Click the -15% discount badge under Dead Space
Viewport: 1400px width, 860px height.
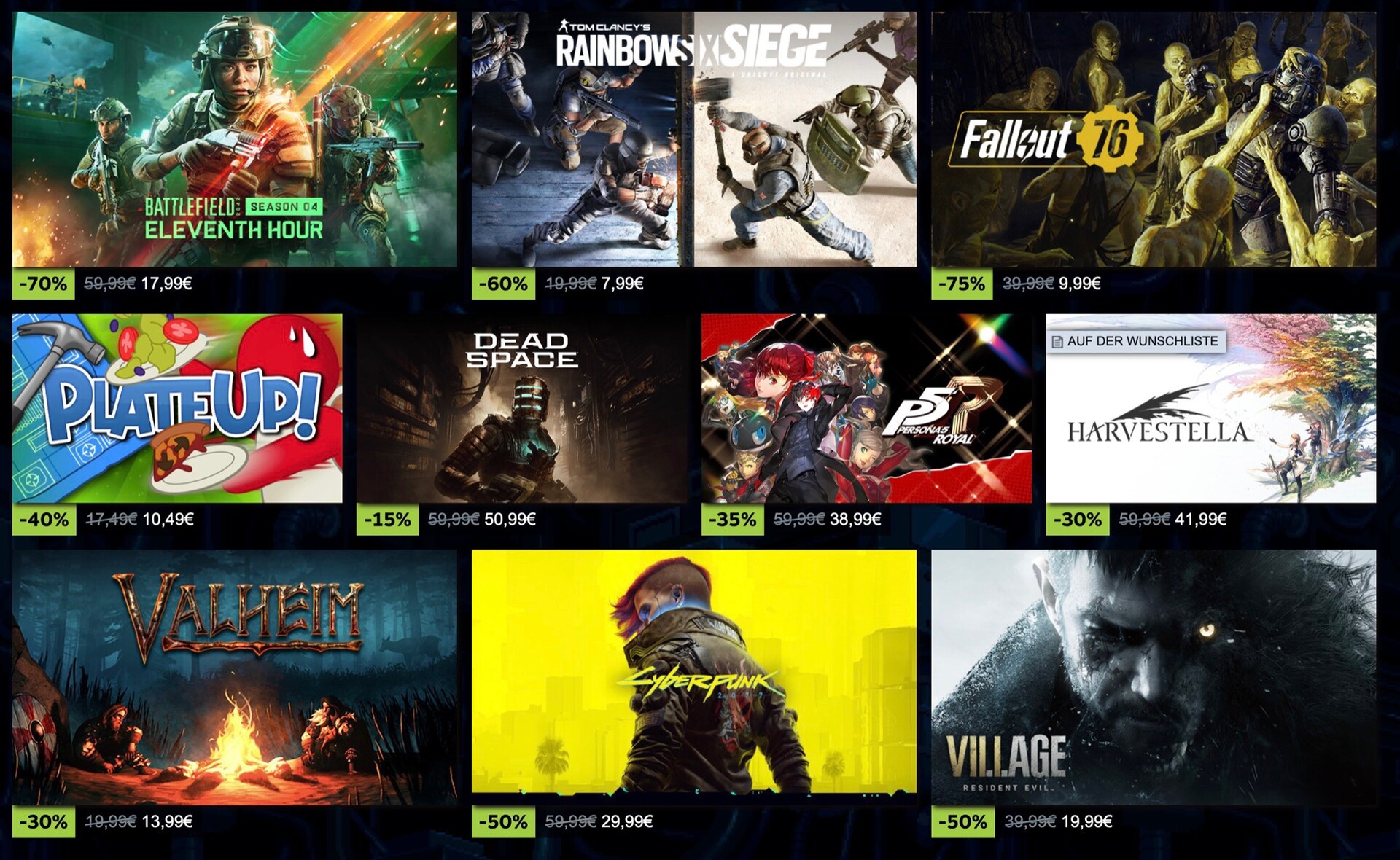pyautogui.click(x=387, y=520)
